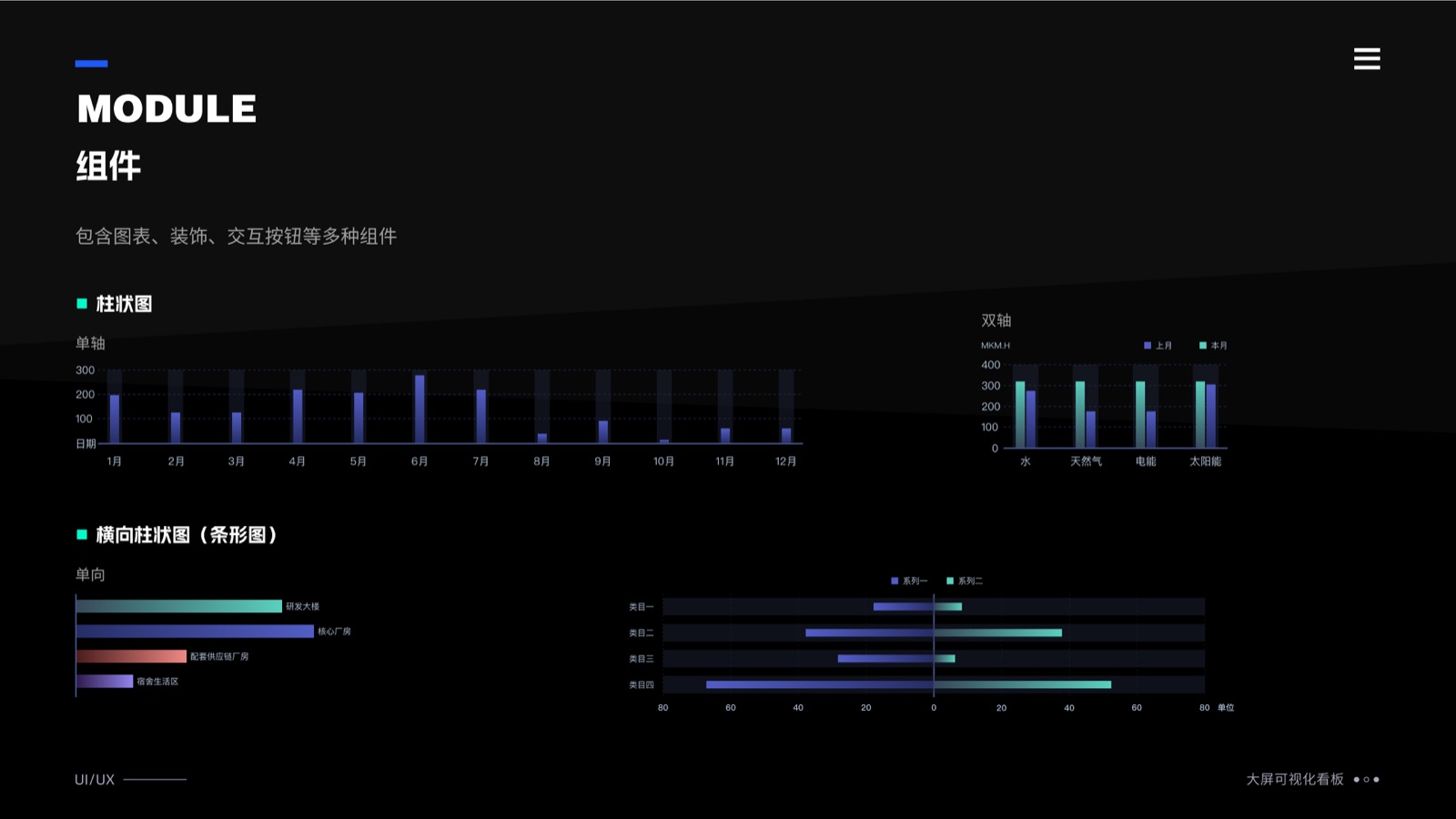
Task: Select the rightmost pagination dot
Action: (1376, 780)
